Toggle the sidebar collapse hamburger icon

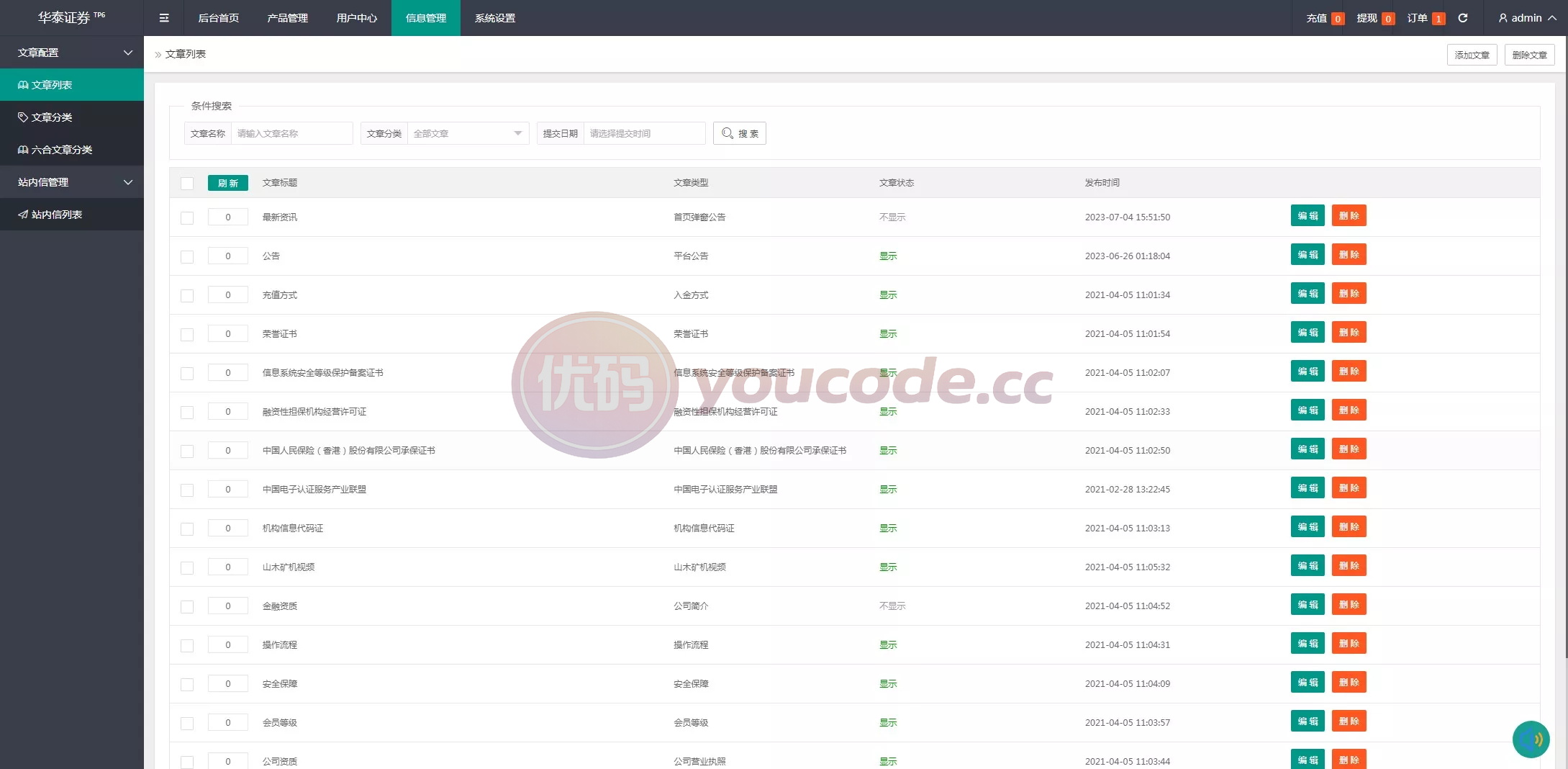[164, 18]
